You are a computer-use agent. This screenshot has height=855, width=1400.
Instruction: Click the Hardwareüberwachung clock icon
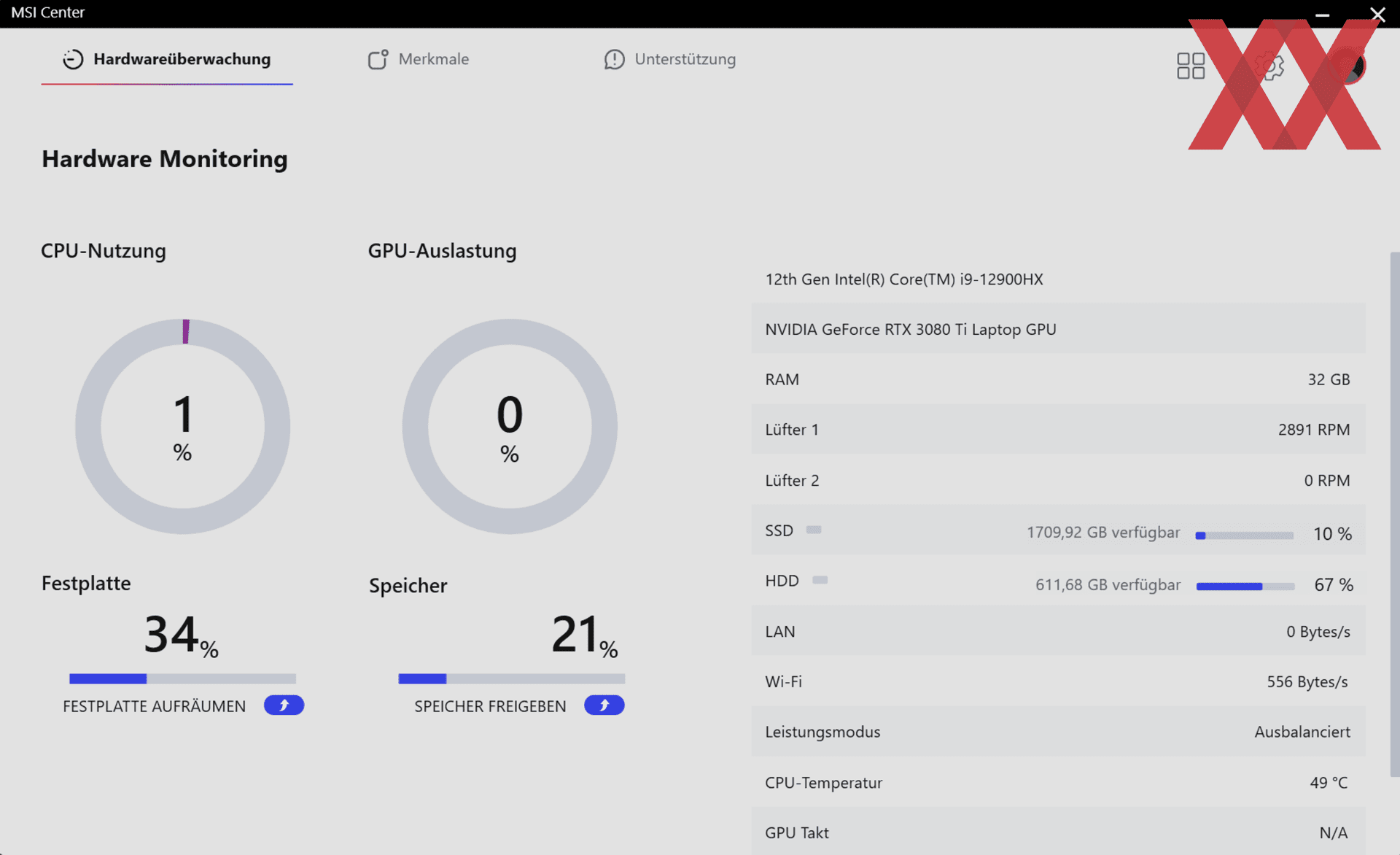coord(73,60)
